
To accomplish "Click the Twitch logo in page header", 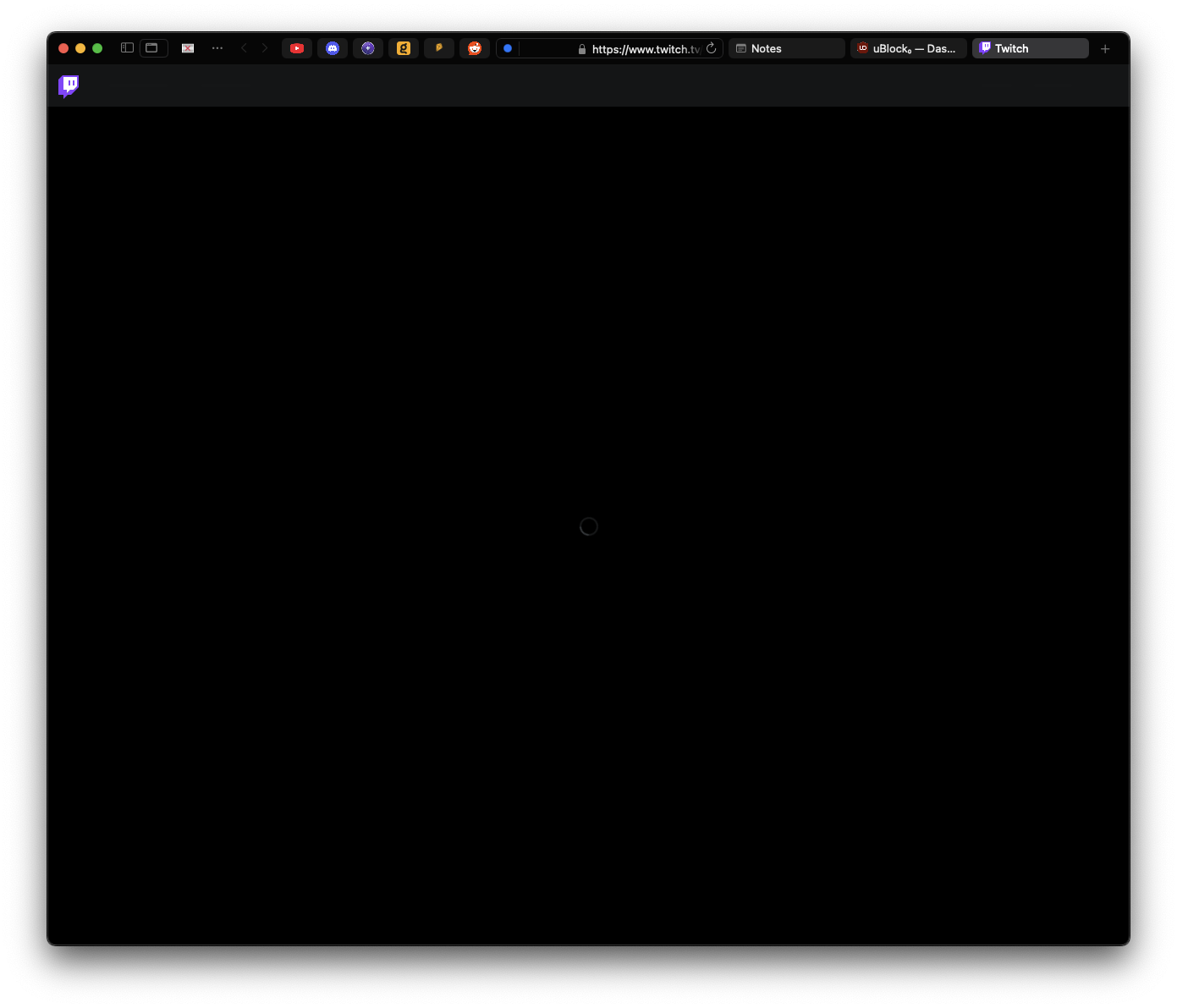I will click(69, 86).
